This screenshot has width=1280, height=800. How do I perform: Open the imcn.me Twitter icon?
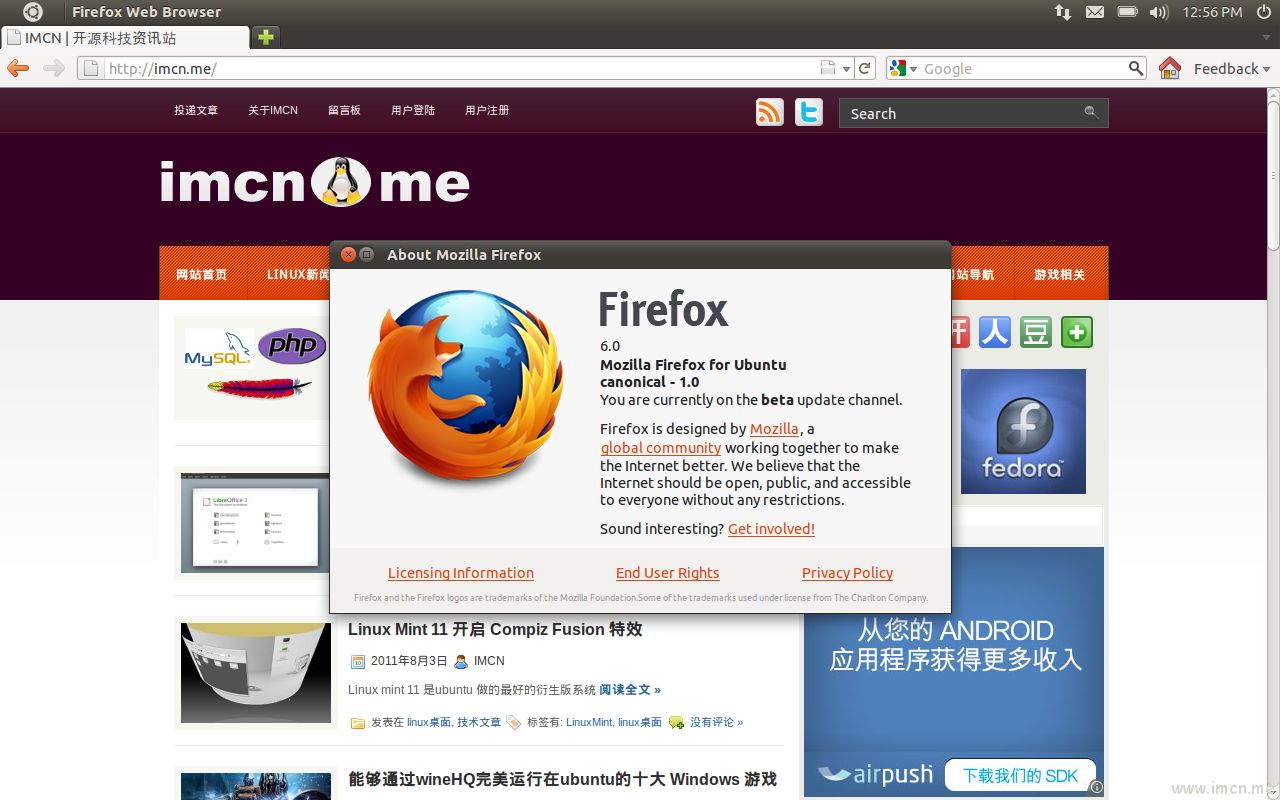pyautogui.click(x=809, y=112)
